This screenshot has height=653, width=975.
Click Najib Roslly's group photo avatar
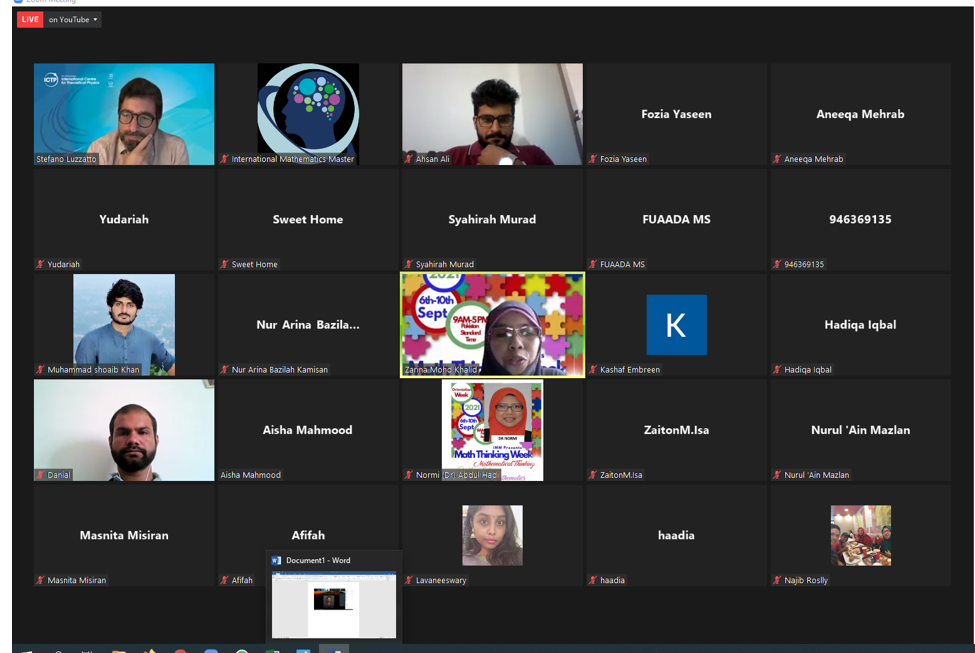[861, 535]
